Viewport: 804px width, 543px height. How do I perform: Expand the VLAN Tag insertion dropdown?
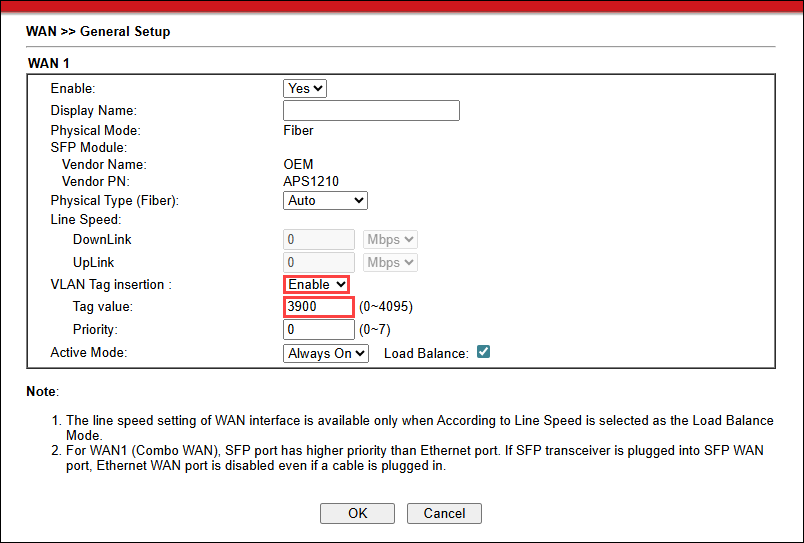point(317,285)
